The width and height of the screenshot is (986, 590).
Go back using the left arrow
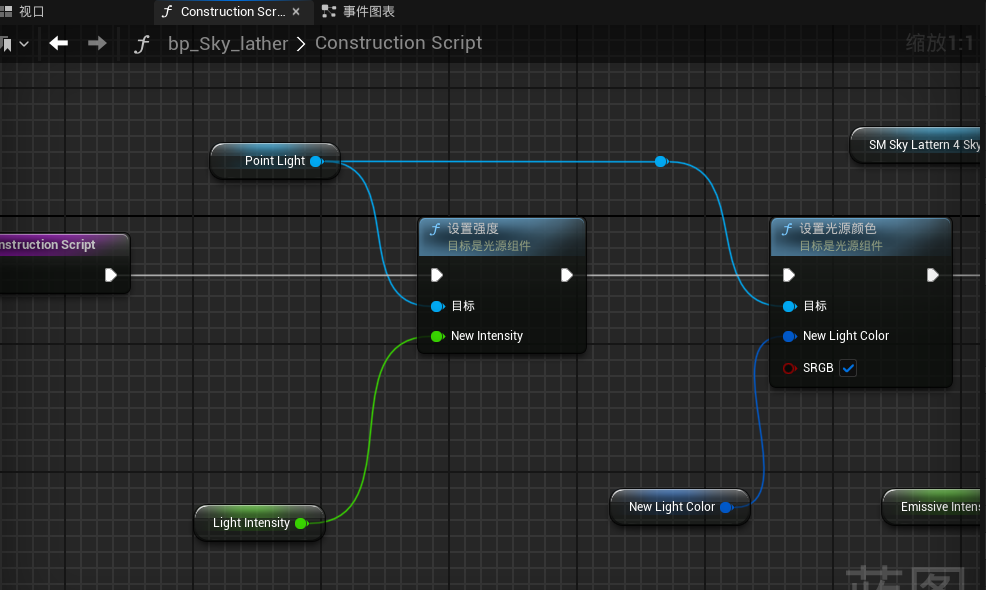58,43
